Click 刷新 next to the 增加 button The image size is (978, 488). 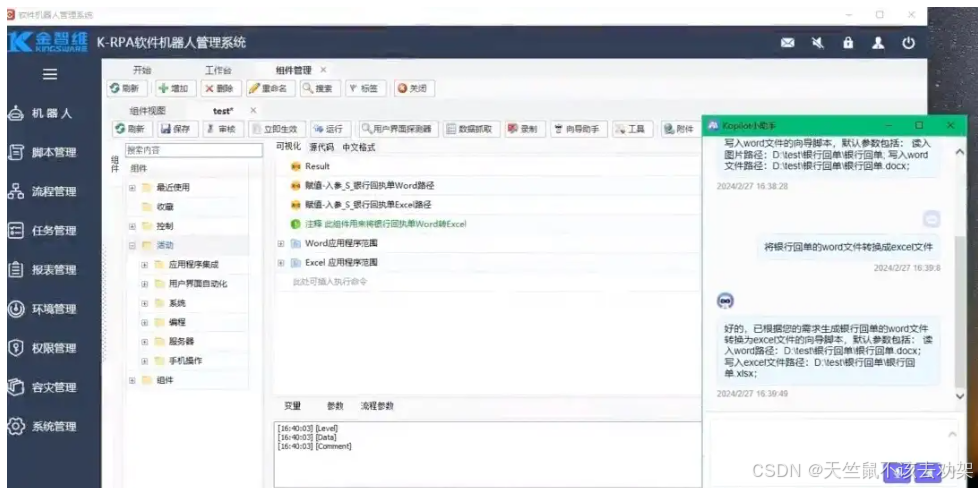point(127,89)
